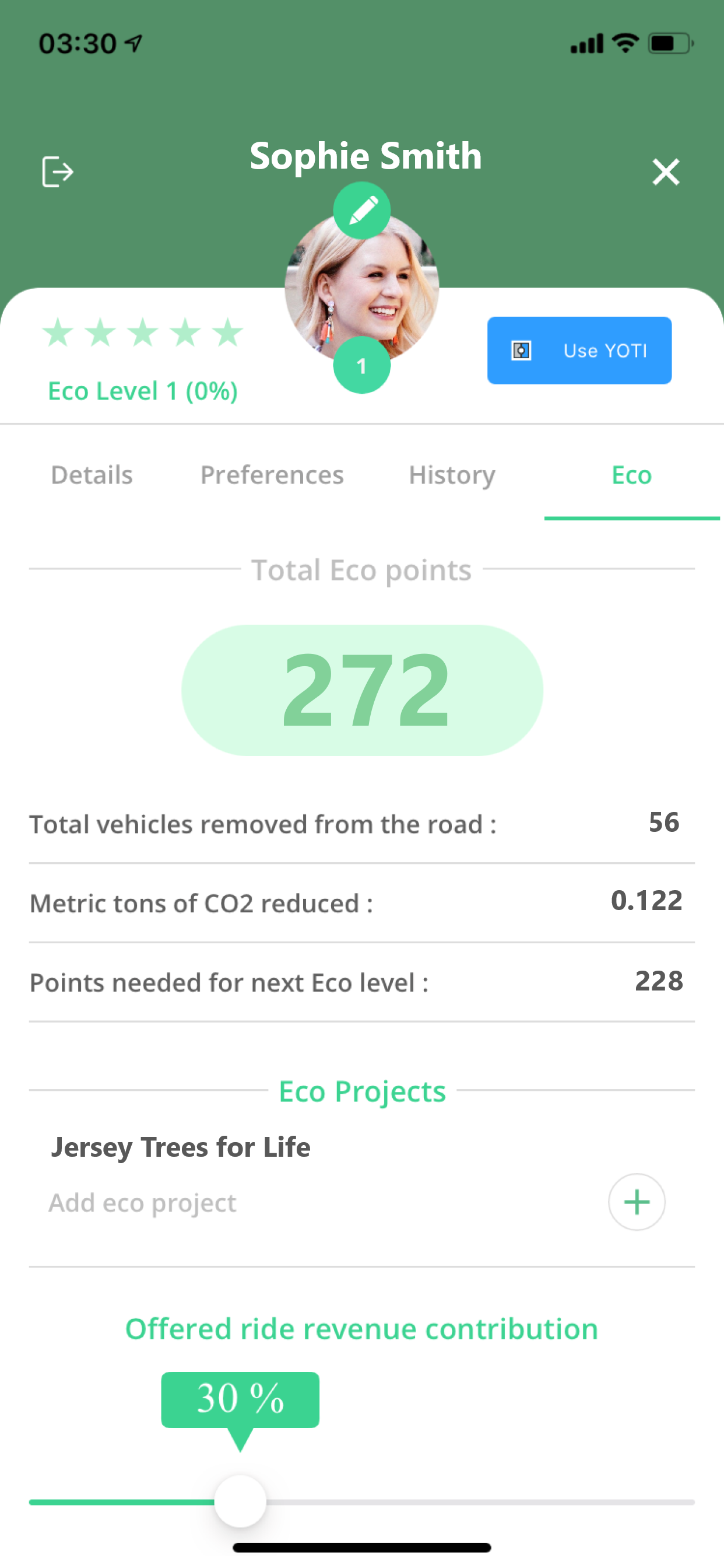Close the profile with the X icon
724x1568 pixels.
click(666, 171)
